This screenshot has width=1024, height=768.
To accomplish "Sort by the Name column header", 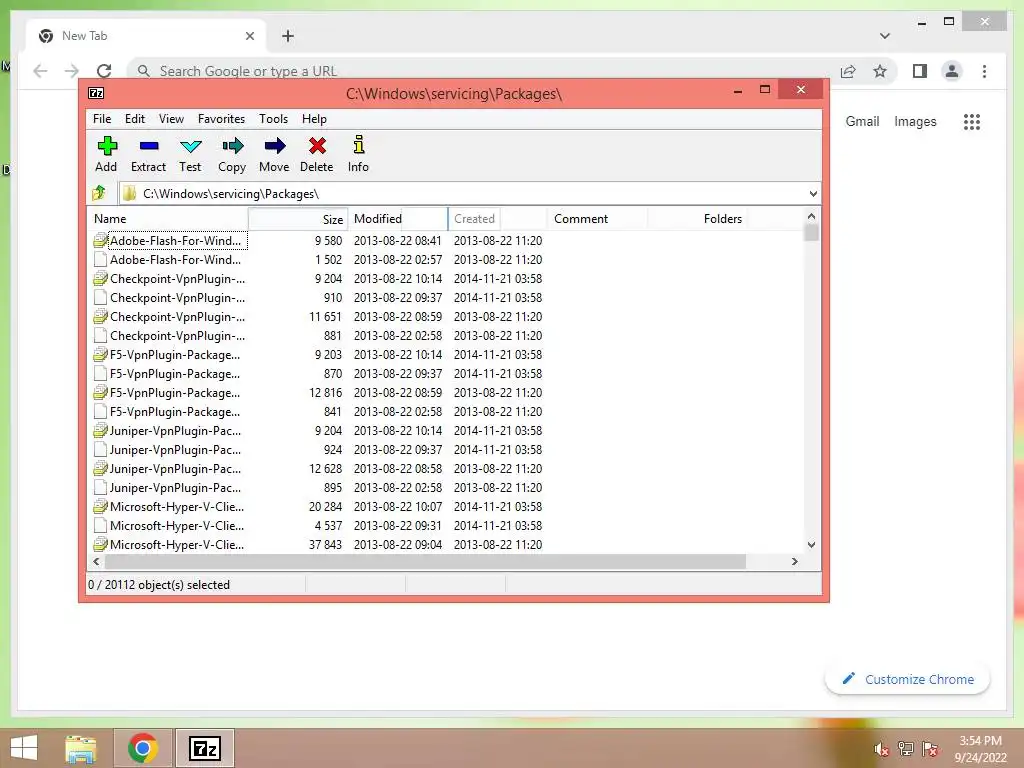I will (168, 219).
